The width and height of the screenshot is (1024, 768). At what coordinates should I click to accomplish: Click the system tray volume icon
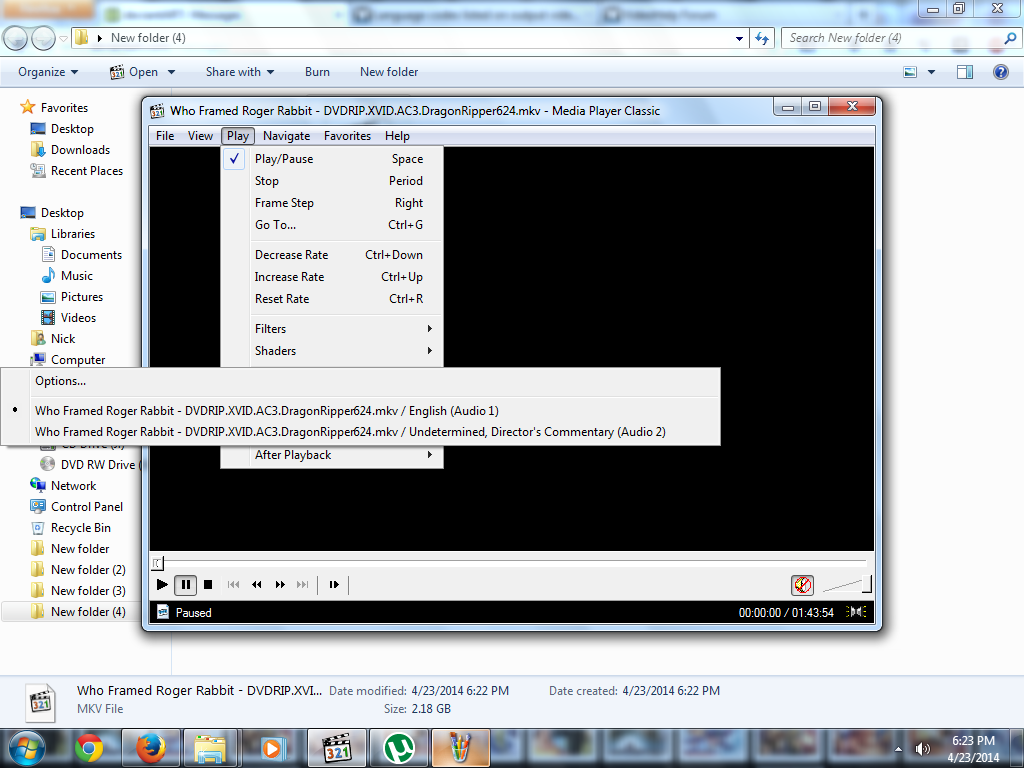923,749
